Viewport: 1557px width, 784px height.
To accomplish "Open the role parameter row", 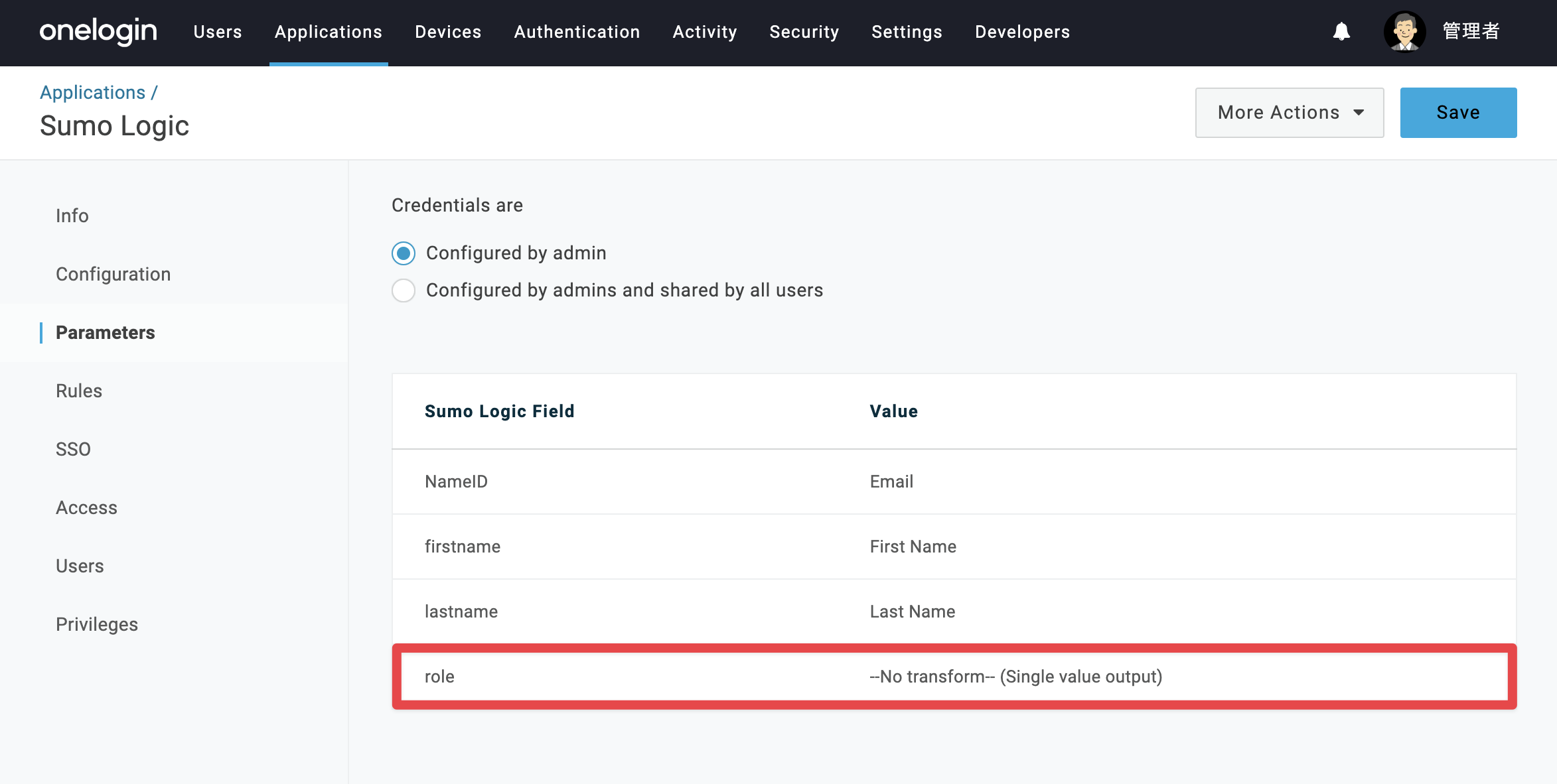I will 954,677.
